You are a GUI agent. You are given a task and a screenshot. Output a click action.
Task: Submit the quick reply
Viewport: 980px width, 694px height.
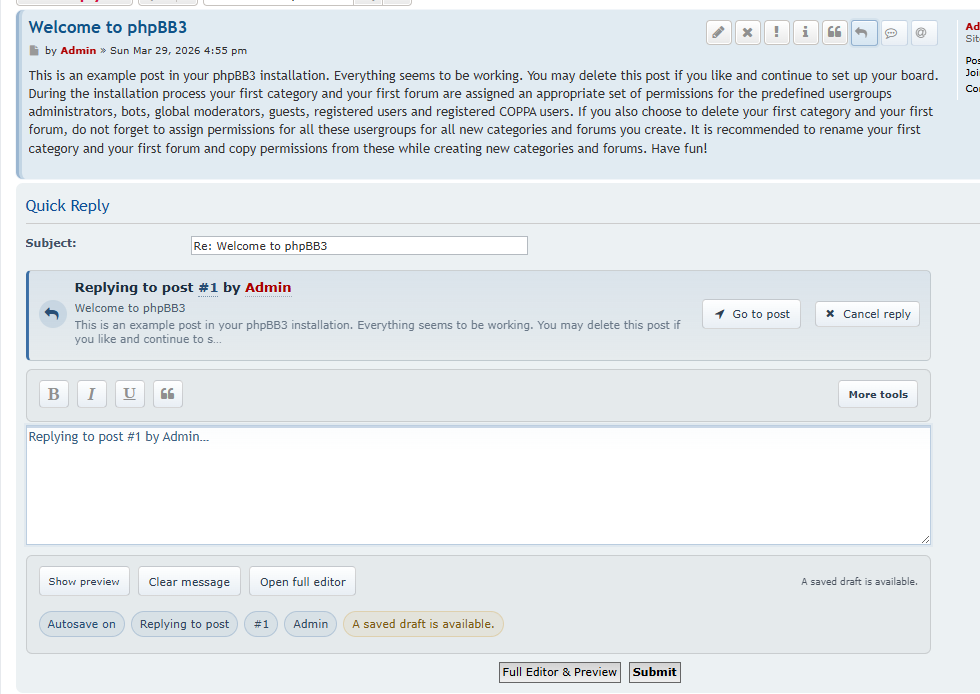pyautogui.click(x=654, y=672)
